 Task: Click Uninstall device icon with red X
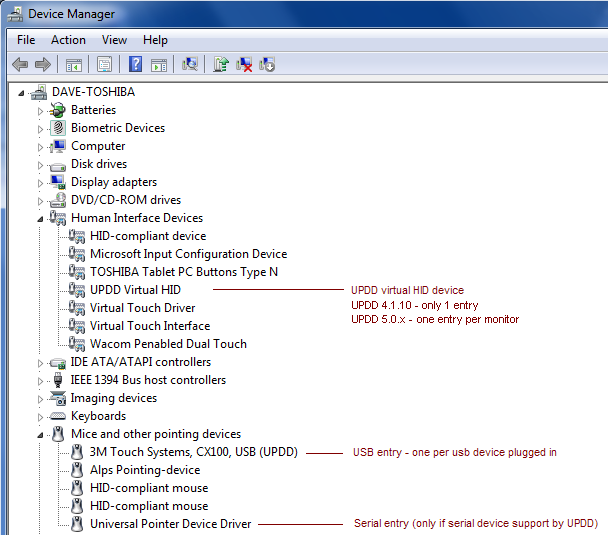(244, 64)
